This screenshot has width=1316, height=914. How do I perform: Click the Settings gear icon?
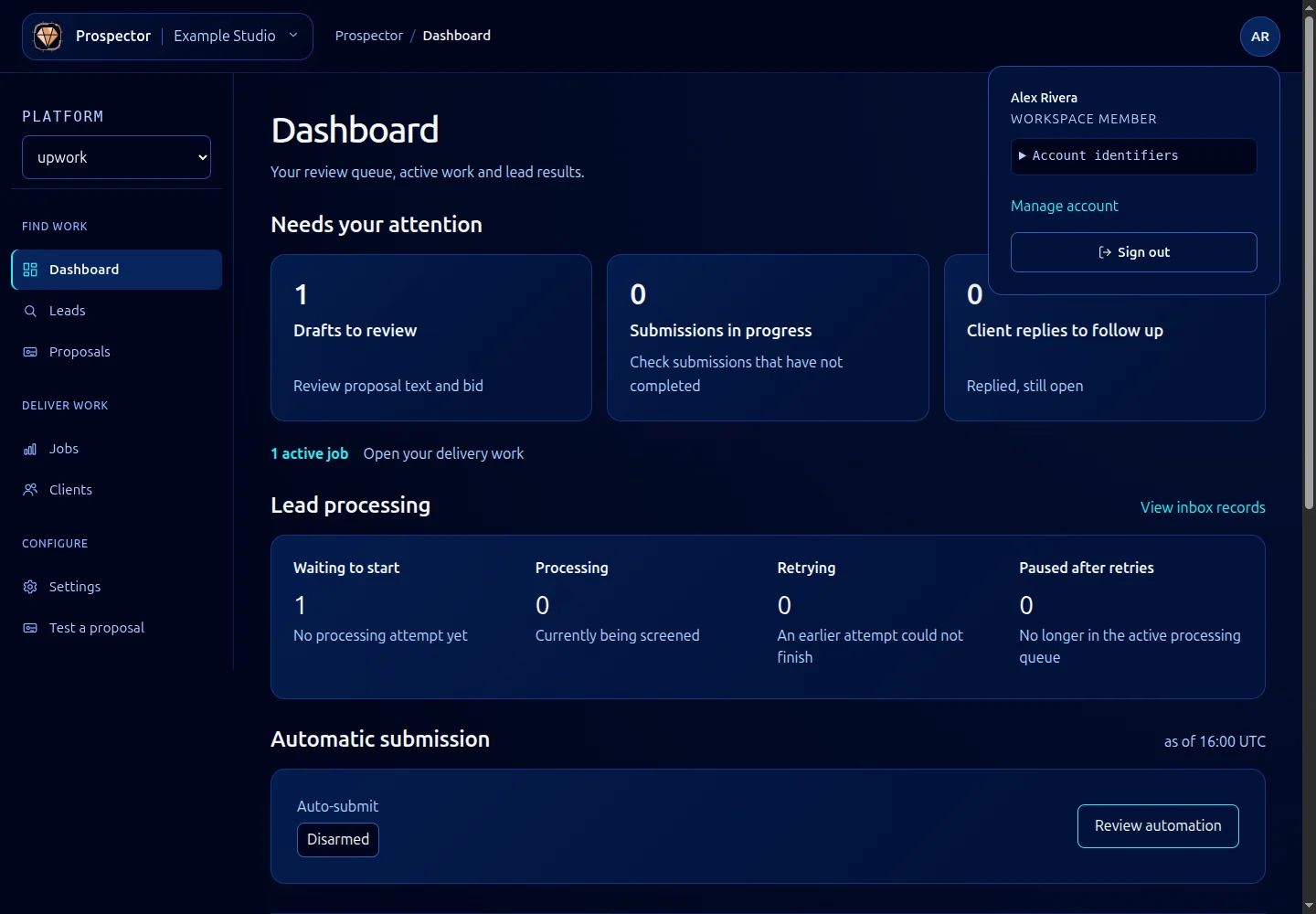coord(30,587)
